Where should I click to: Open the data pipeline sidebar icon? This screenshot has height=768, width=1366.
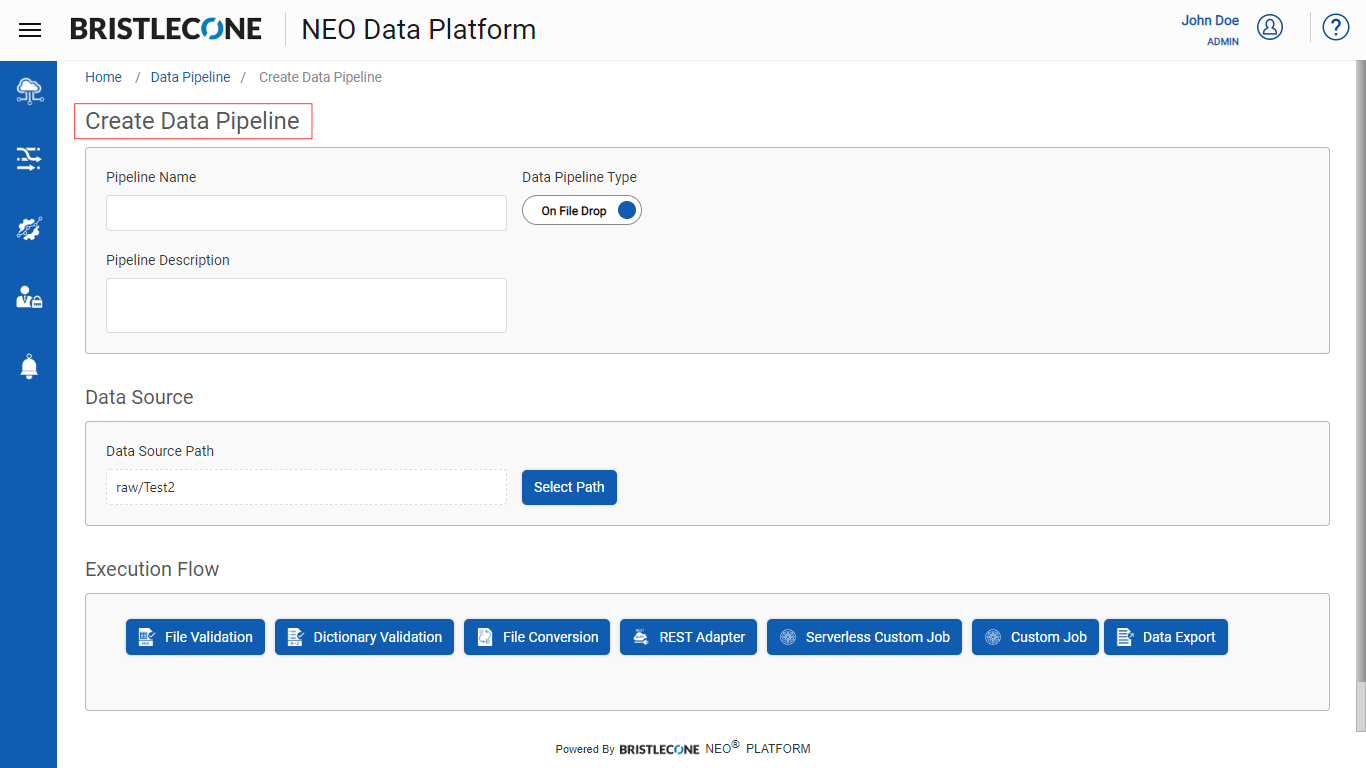coord(29,159)
